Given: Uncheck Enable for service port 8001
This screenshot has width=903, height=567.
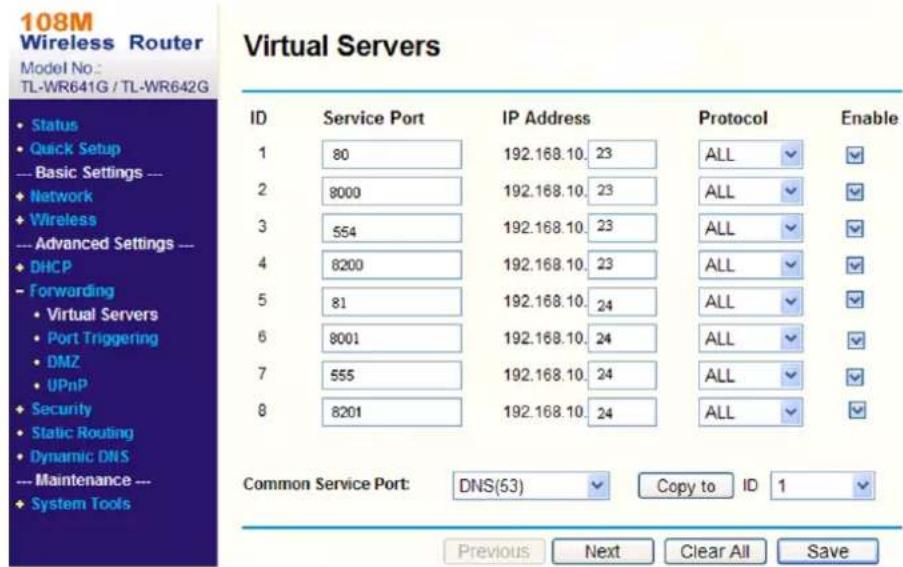Looking at the screenshot, I should pos(856,340).
